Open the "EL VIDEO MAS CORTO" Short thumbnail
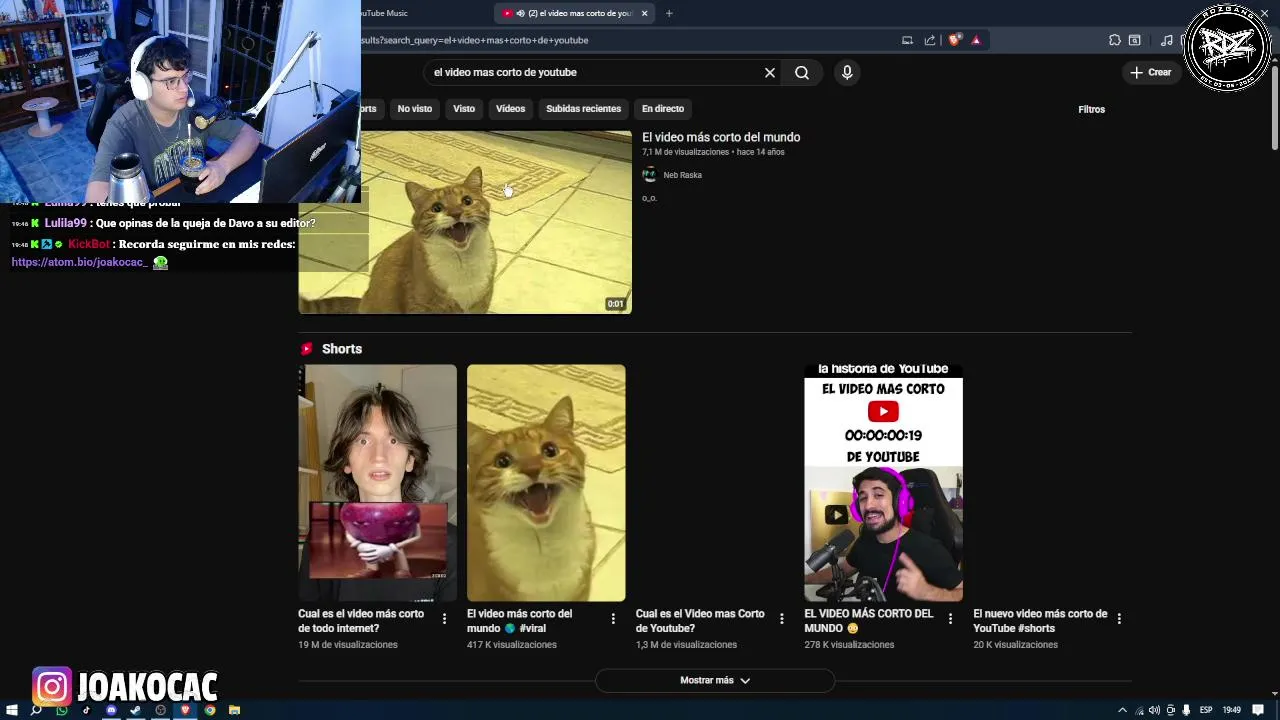Viewport: 1280px width, 720px height. click(883, 483)
